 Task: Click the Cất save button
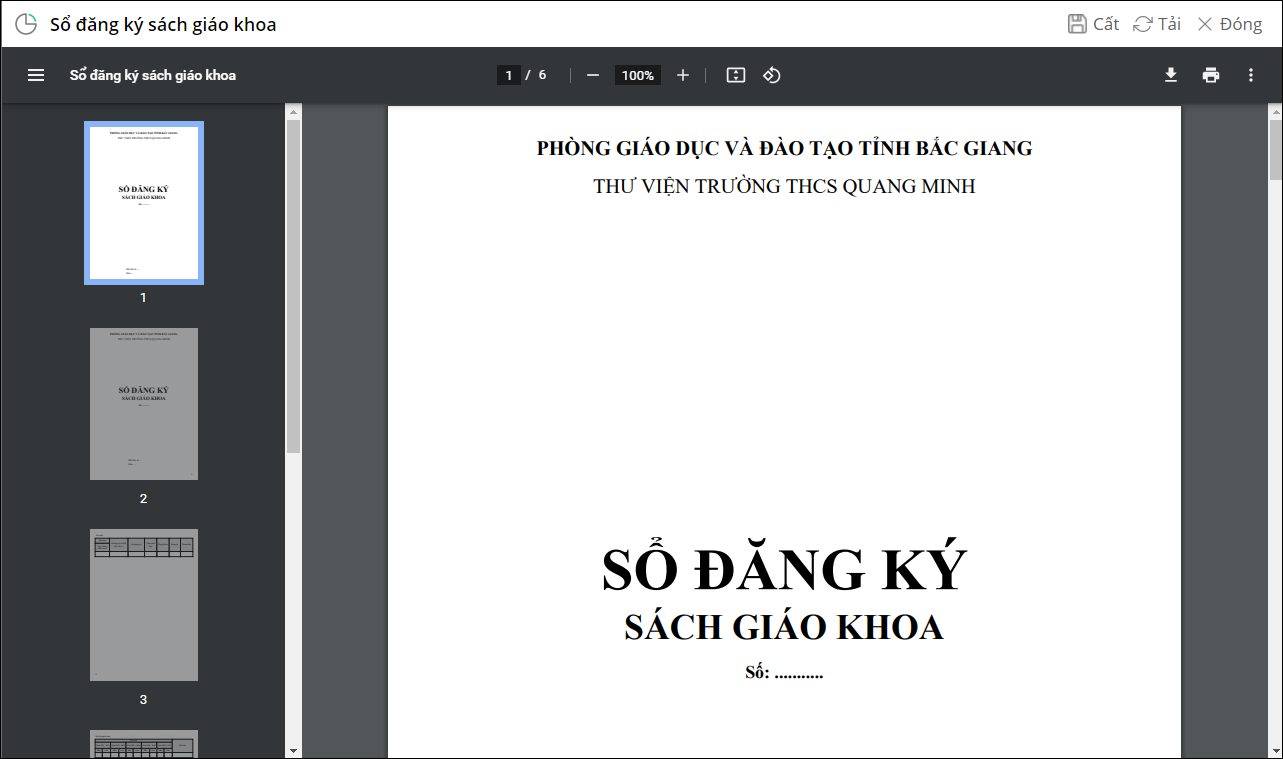tap(1093, 24)
